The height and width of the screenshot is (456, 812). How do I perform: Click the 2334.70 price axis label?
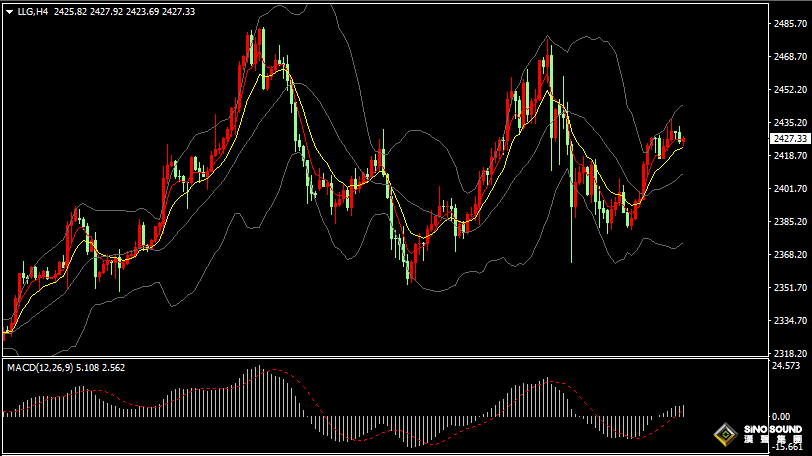789,321
